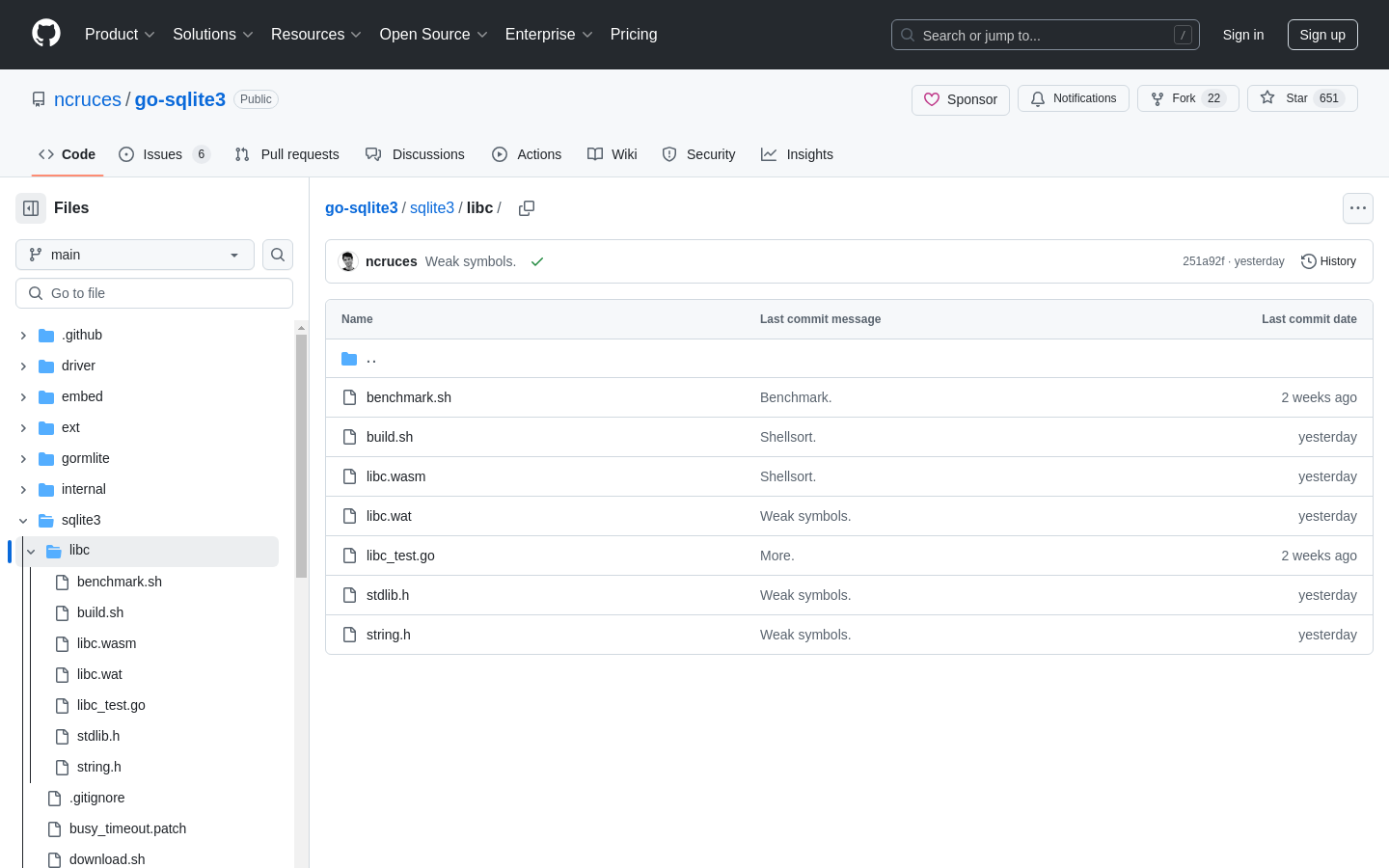Click the Sponsor heart button
1389x868 pixels.
click(x=961, y=99)
